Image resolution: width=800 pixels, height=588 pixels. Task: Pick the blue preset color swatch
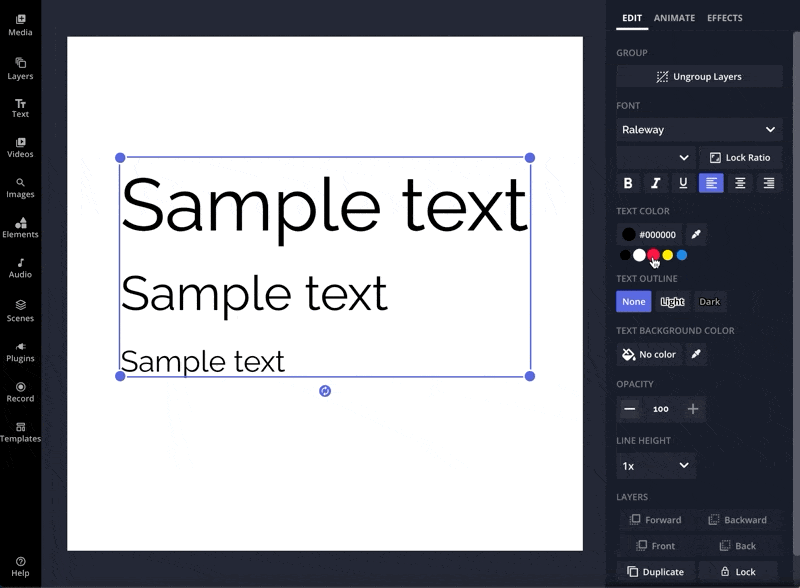[x=682, y=255]
